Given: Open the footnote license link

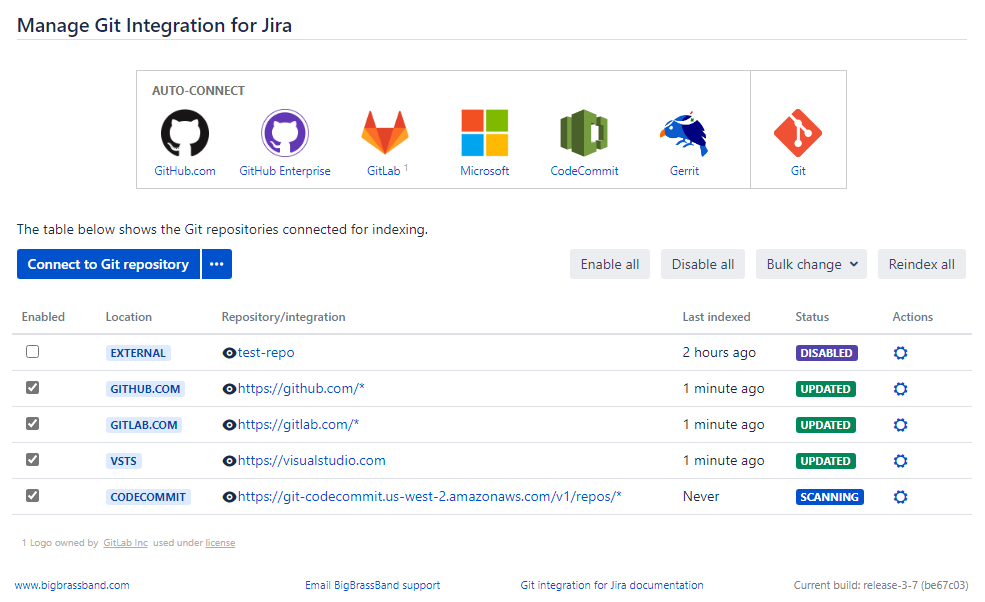Looking at the screenshot, I should (x=220, y=543).
